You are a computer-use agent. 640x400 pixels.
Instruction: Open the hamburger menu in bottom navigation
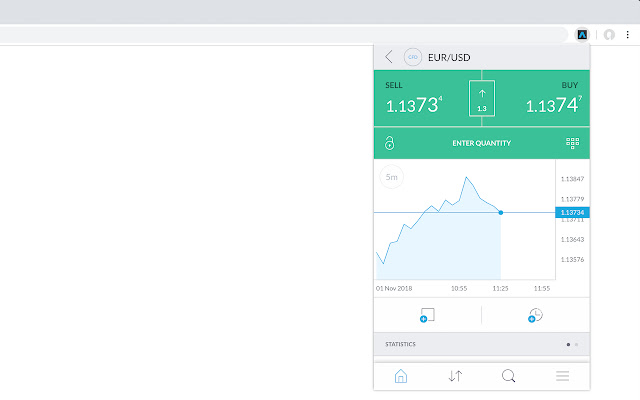coord(562,376)
